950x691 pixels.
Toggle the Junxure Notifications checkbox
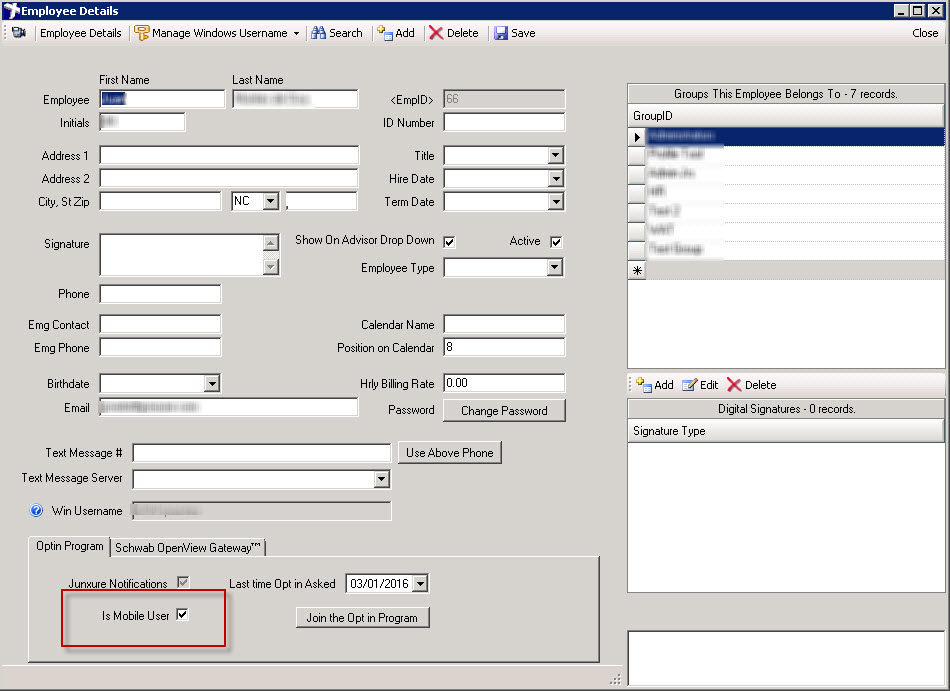click(x=183, y=583)
